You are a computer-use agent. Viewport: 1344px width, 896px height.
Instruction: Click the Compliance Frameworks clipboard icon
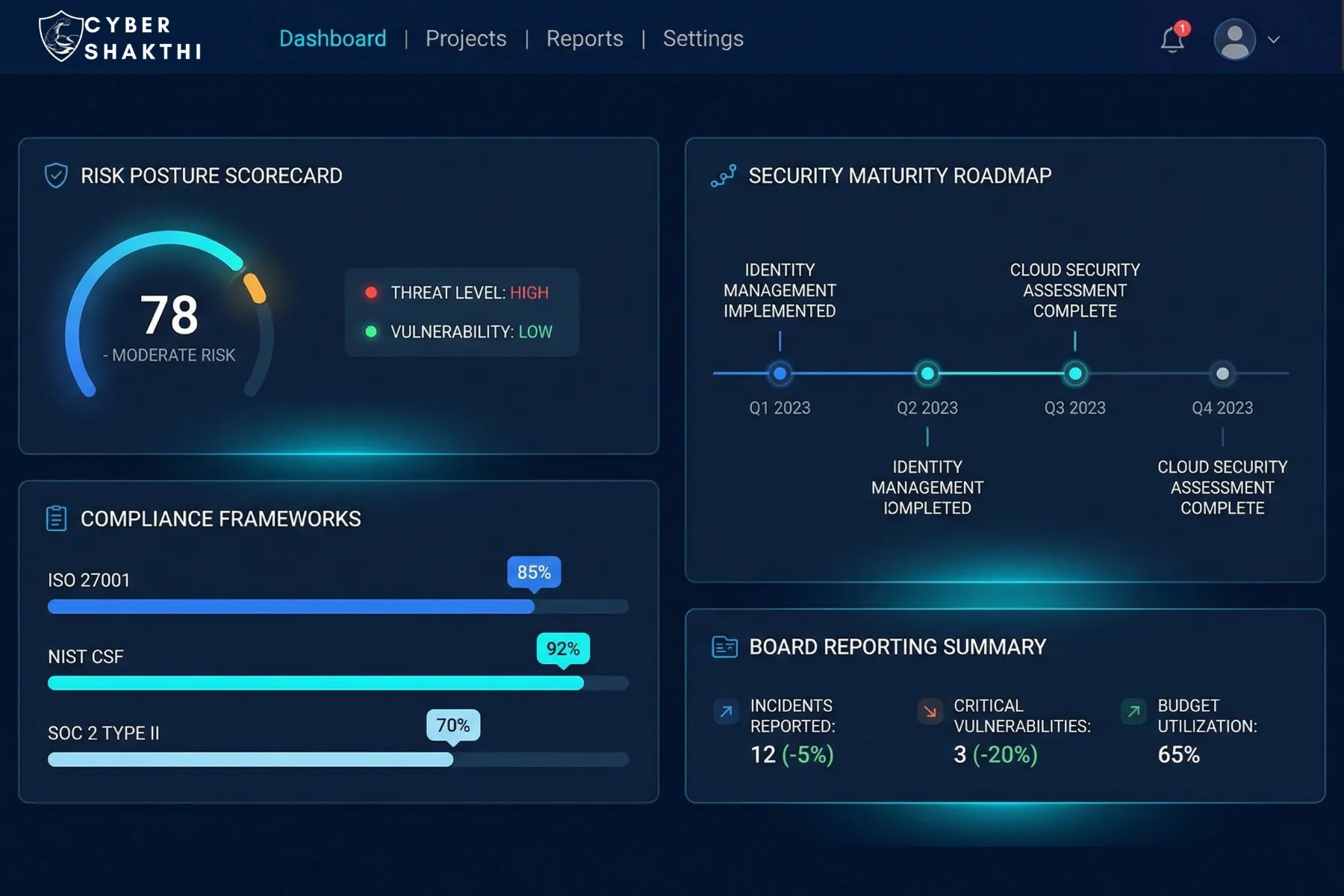(x=56, y=518)
